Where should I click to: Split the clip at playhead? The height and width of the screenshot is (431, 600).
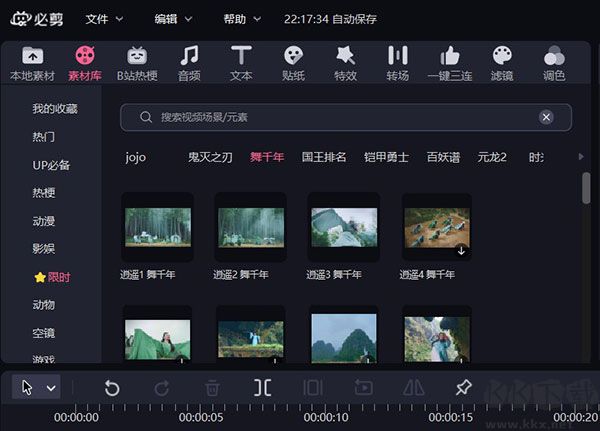pos(262,388)
